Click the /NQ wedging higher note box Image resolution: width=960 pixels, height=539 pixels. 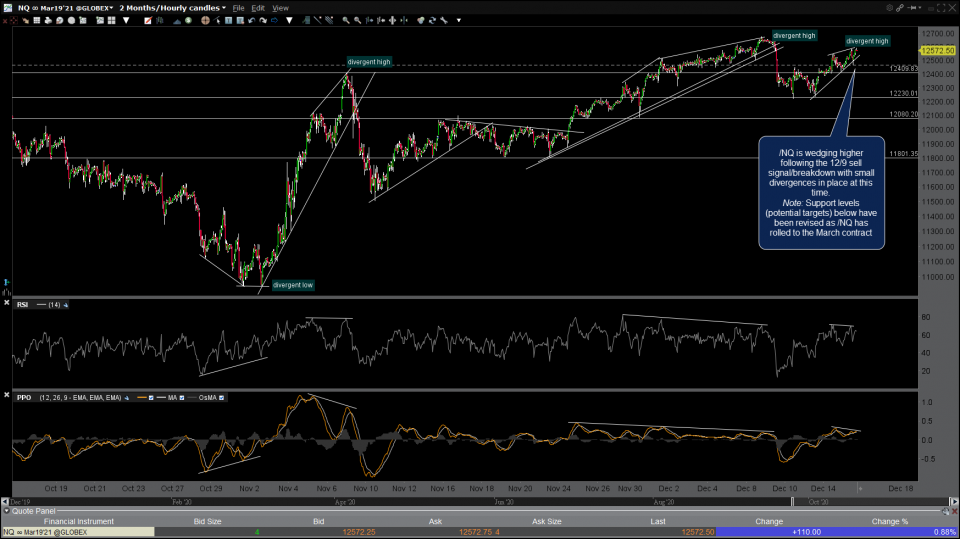tap(821, 192)
